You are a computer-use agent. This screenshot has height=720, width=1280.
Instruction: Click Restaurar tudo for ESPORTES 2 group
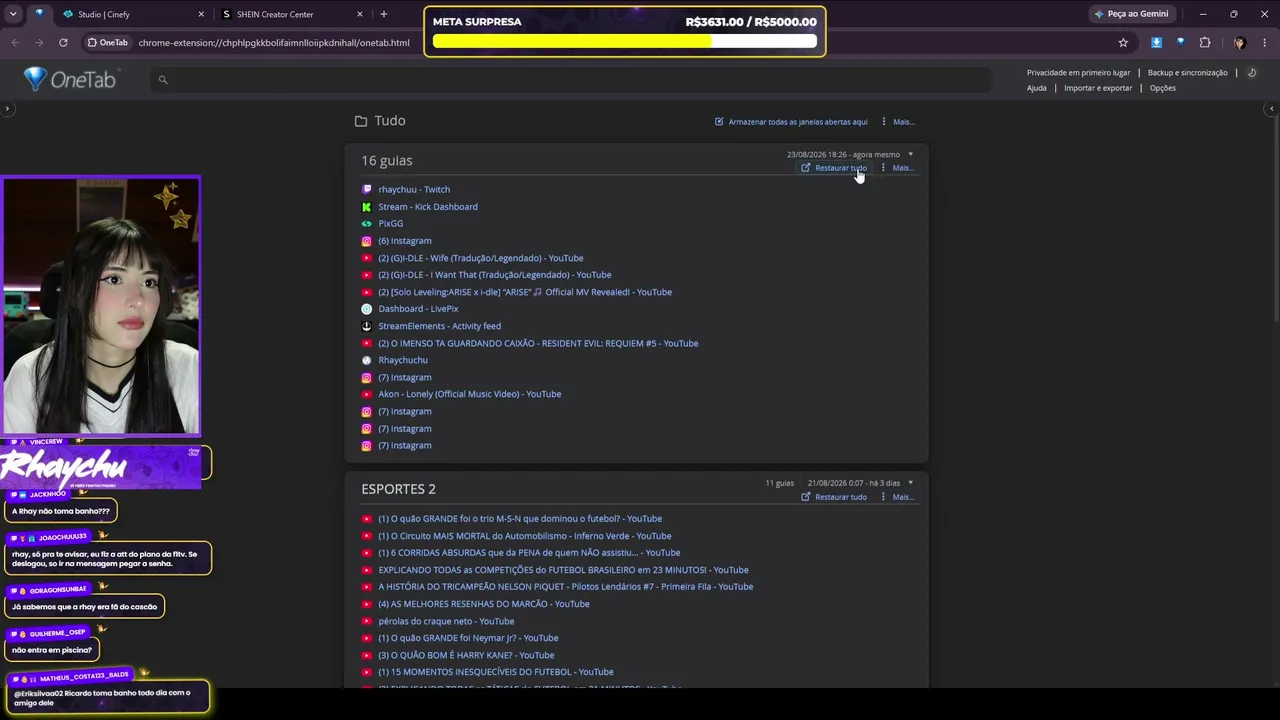(x=834, y=497)
